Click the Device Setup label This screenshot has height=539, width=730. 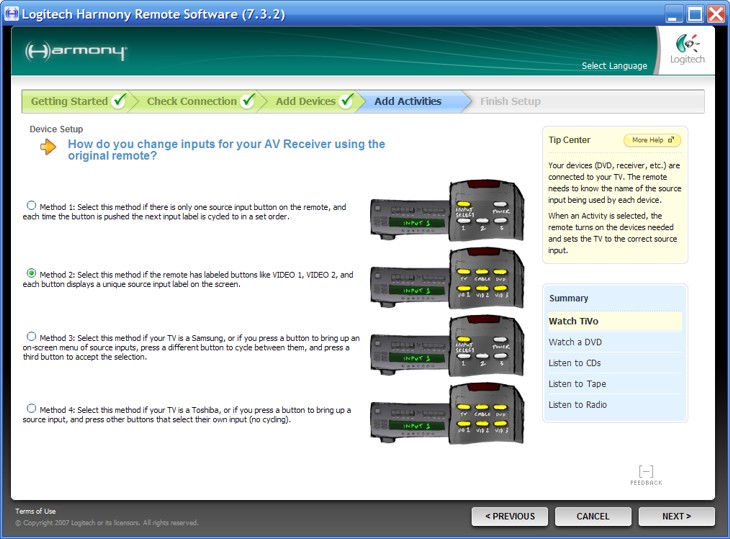pyautogui.click(x=56, y=129)
